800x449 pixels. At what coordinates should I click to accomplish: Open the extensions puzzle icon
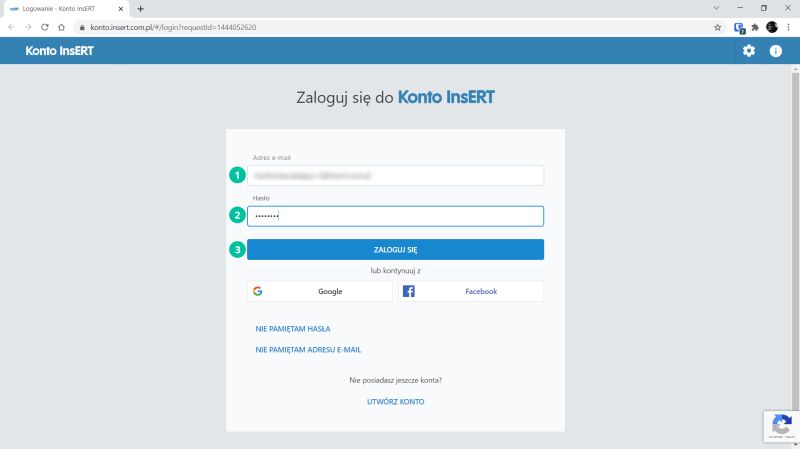[755, 28]
